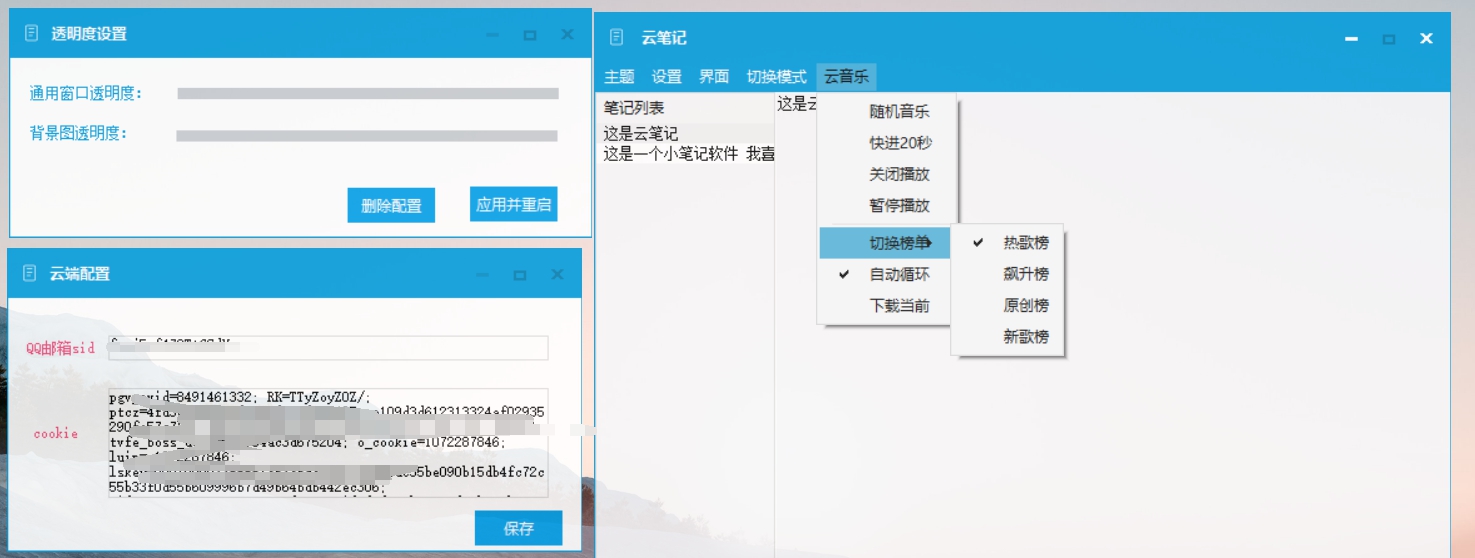
Task: Maximize the 云笔记 window
Action: 1389,39
